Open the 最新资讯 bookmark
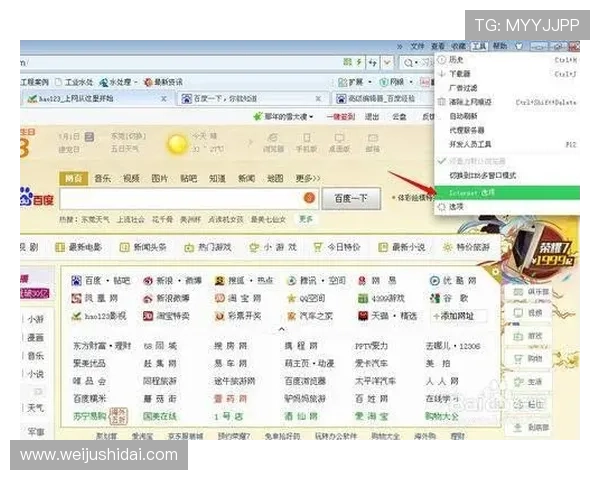 click(x=163, y=82)
